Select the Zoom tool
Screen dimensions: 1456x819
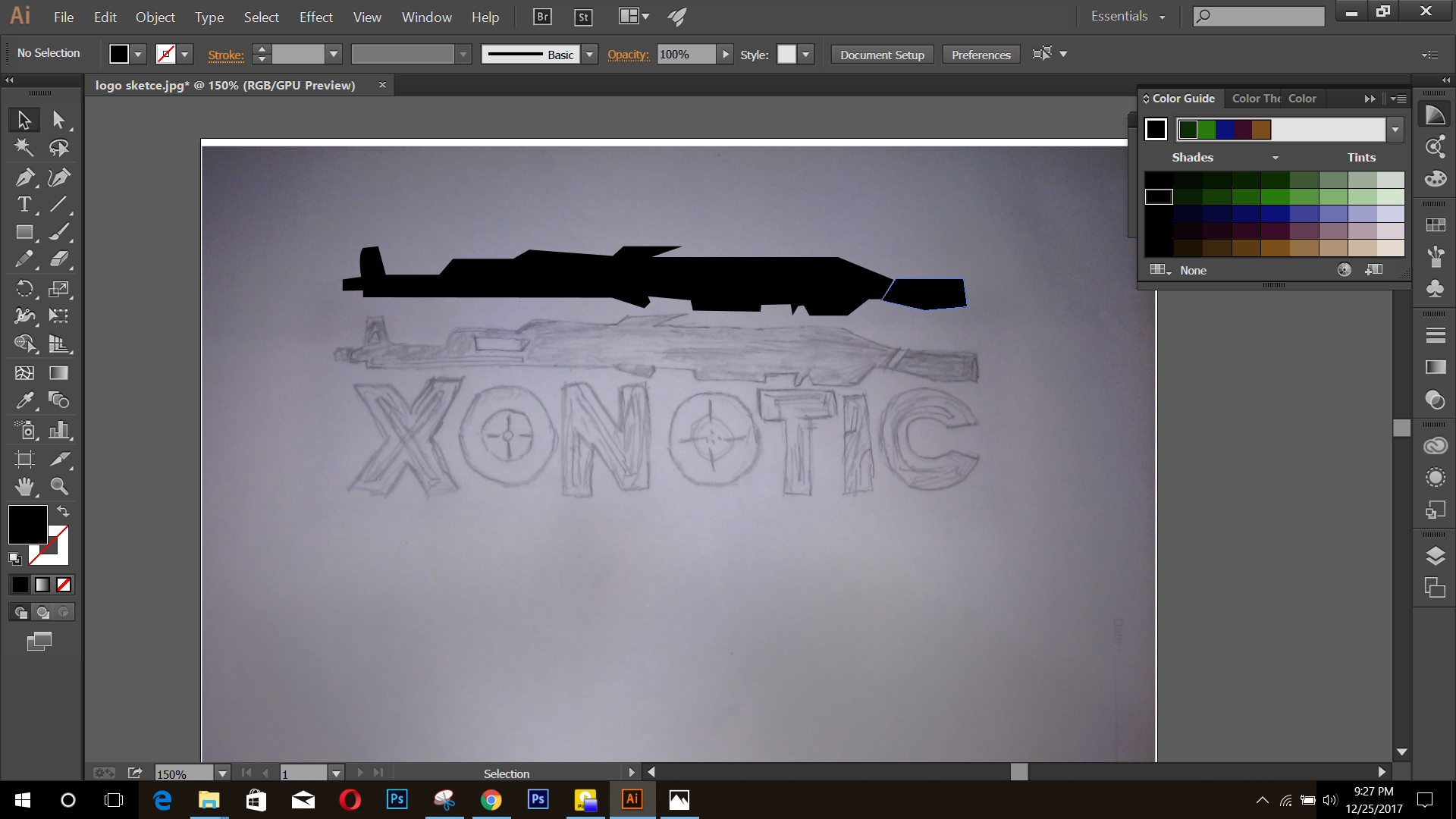coord(58,486)
